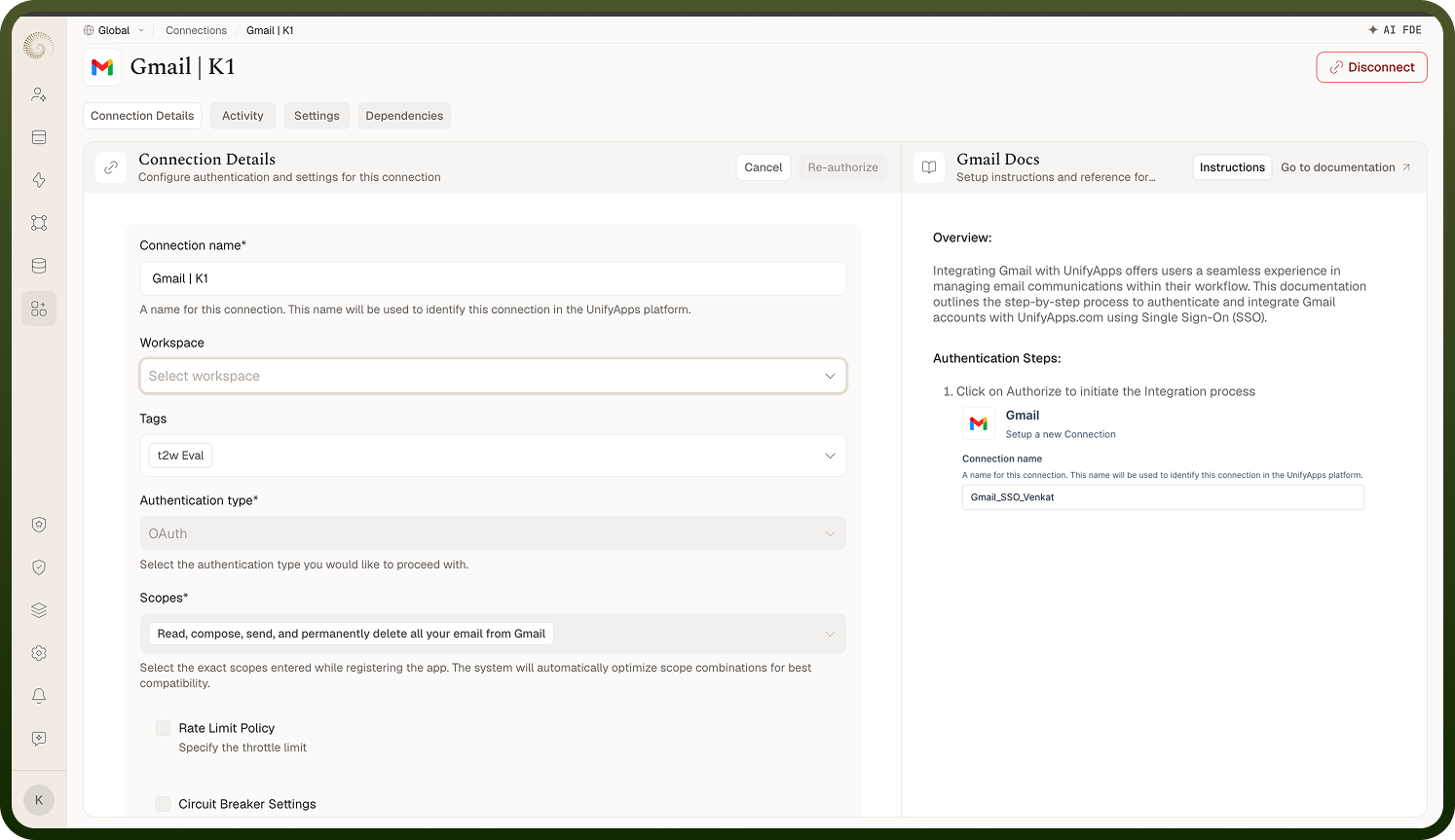Open the OAuth authentication type dropdown
This screenshot has width=1455, height=840.
point(493,533)
